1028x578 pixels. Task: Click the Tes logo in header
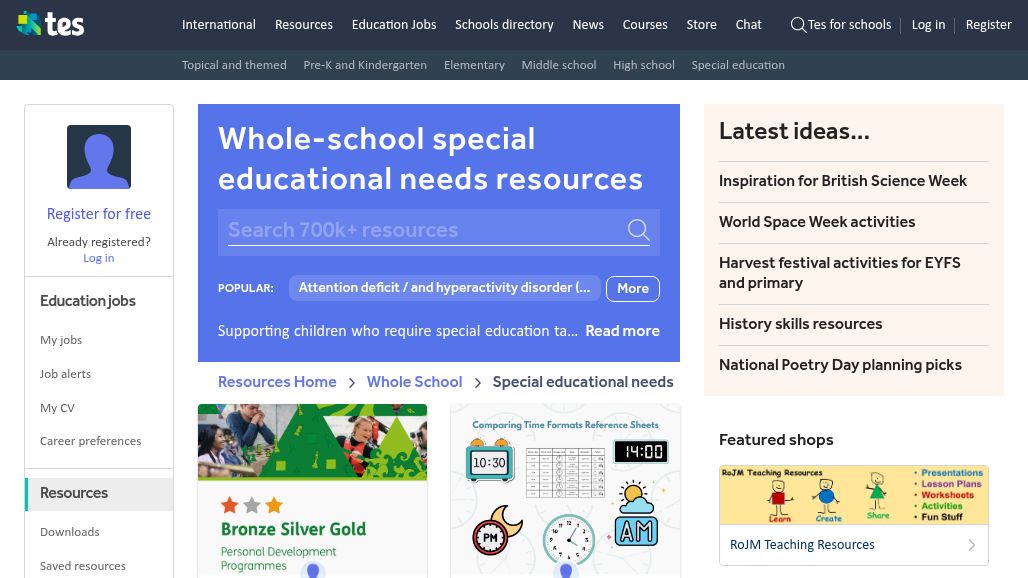tap(50, 24)
